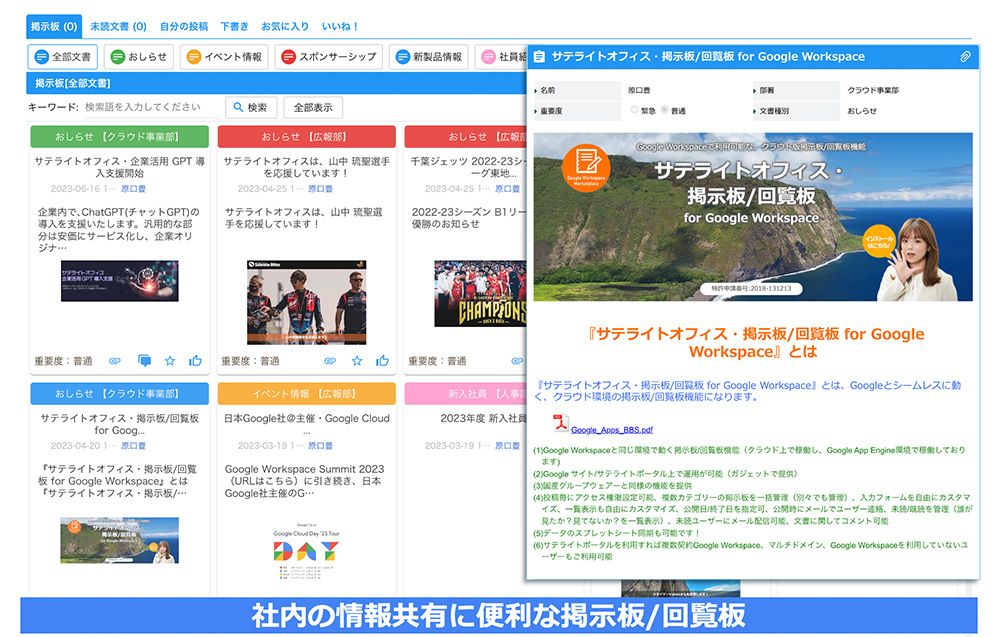
Task: Click 原口豊 link on Google Cloud card
Action: coord(320,446)
